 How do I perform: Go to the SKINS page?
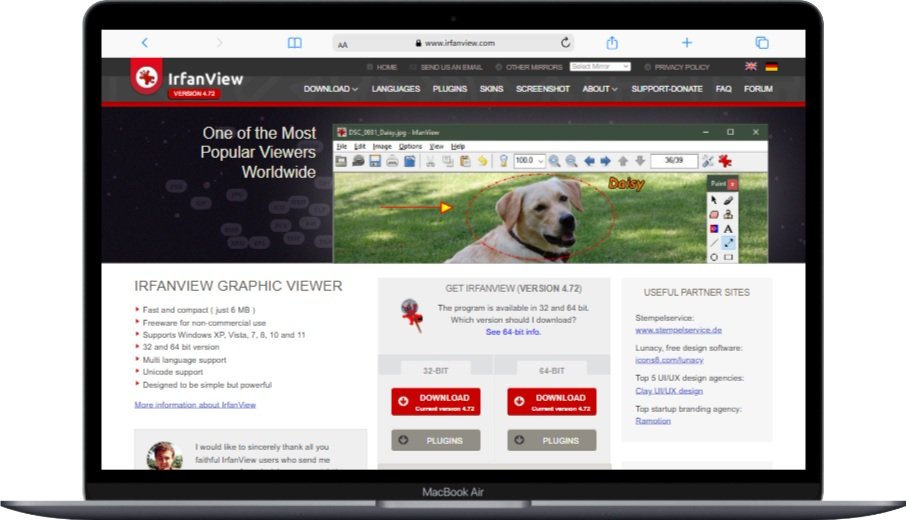tap(491, 89)
